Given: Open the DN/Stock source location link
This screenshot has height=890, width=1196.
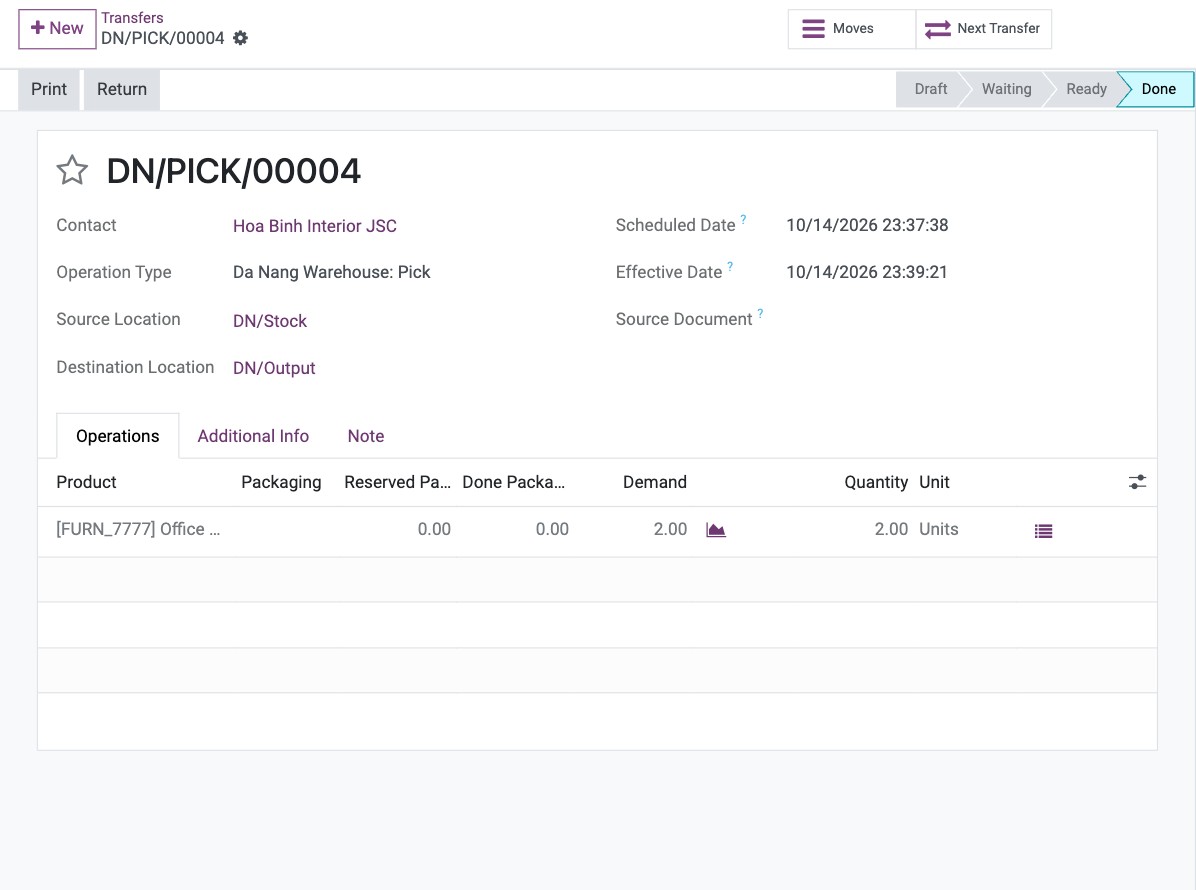Looking at the screenshot, I should [269, 321].
